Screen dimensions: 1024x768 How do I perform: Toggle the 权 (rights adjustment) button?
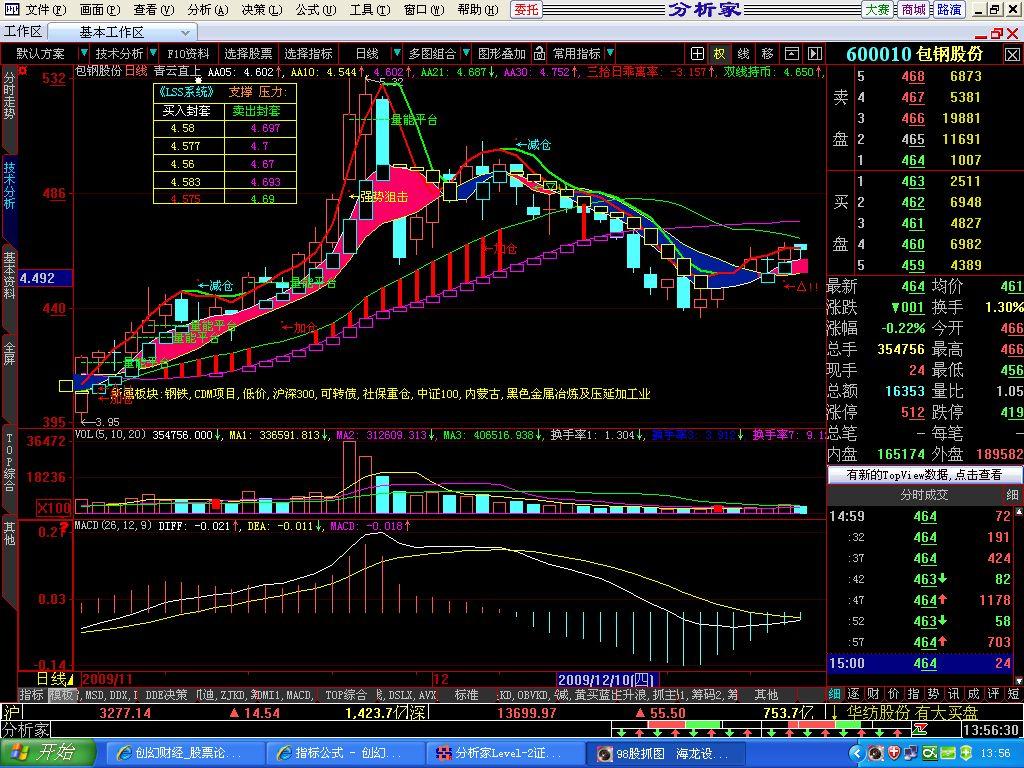pos(720,54)
